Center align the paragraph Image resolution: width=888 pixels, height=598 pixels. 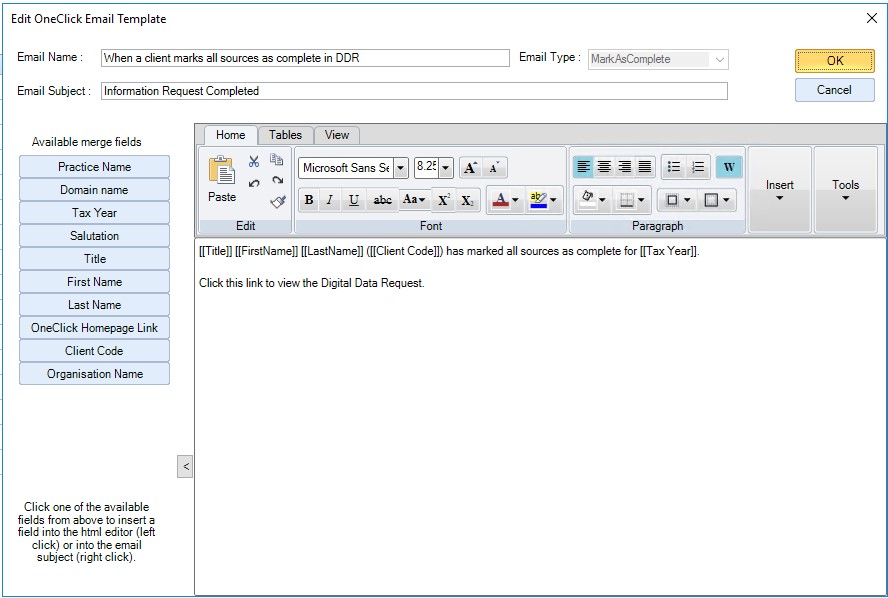point(604,167)
